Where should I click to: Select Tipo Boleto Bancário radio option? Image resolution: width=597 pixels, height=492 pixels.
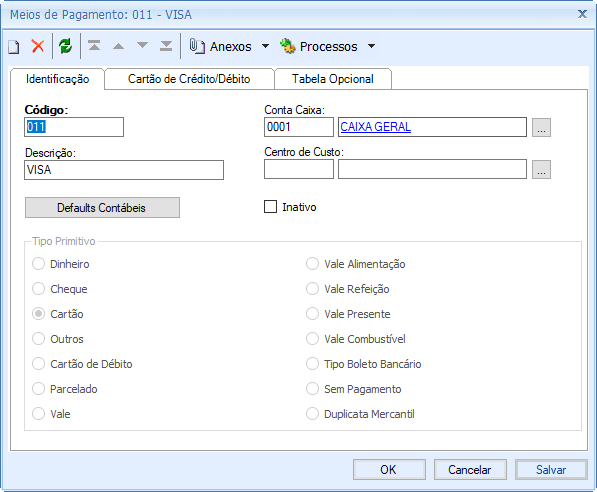pyautogui.click(x=312, y=364)
